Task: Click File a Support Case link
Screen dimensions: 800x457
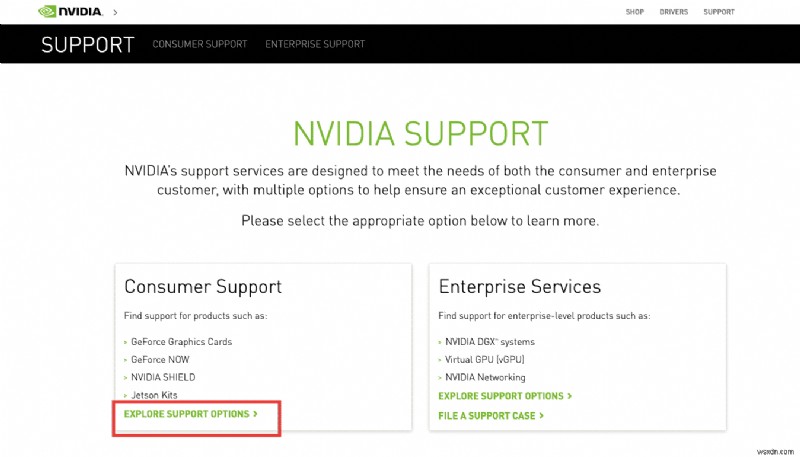Action: (491, 416)
